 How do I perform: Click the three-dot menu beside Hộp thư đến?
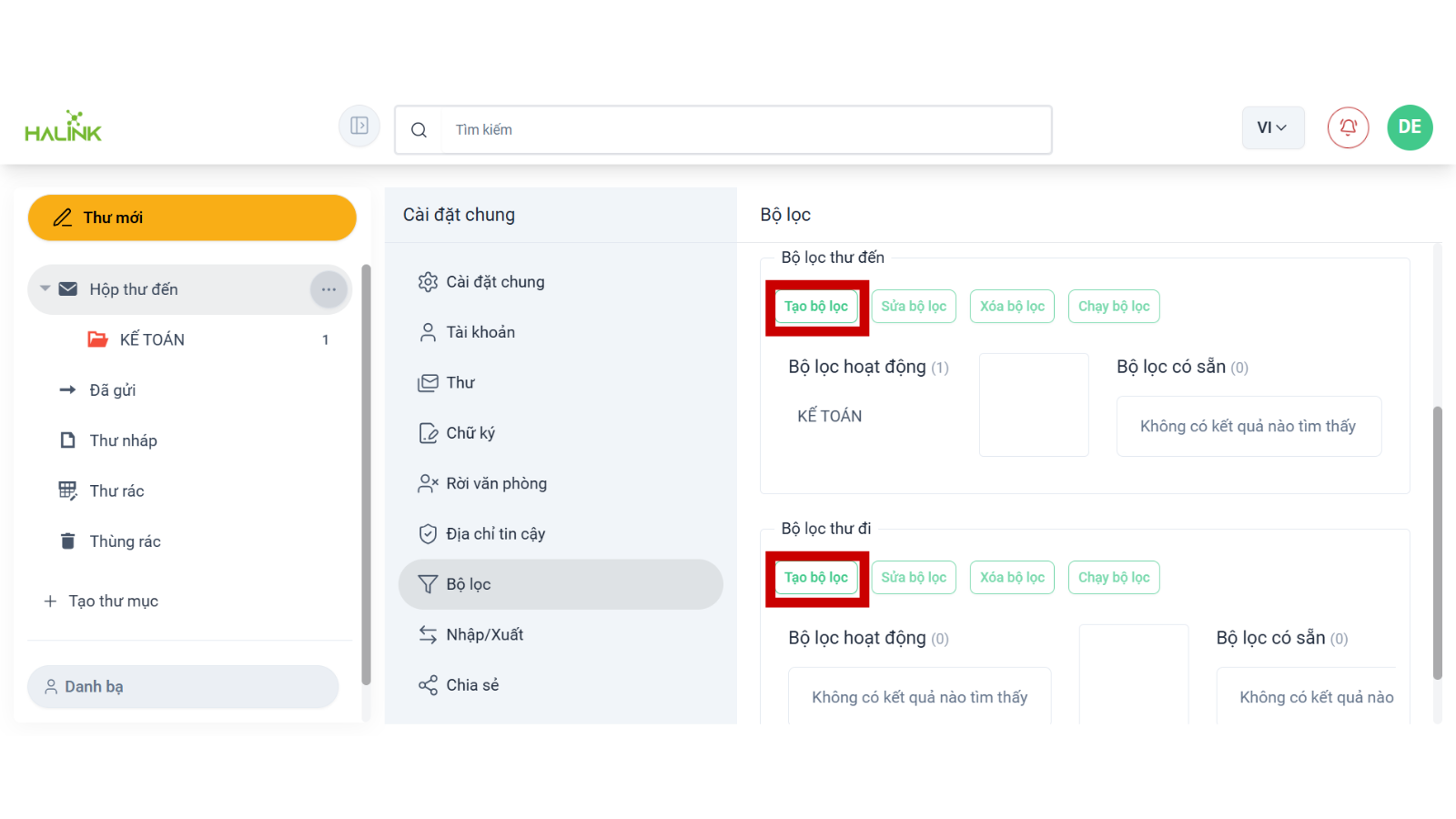[329, 289]
